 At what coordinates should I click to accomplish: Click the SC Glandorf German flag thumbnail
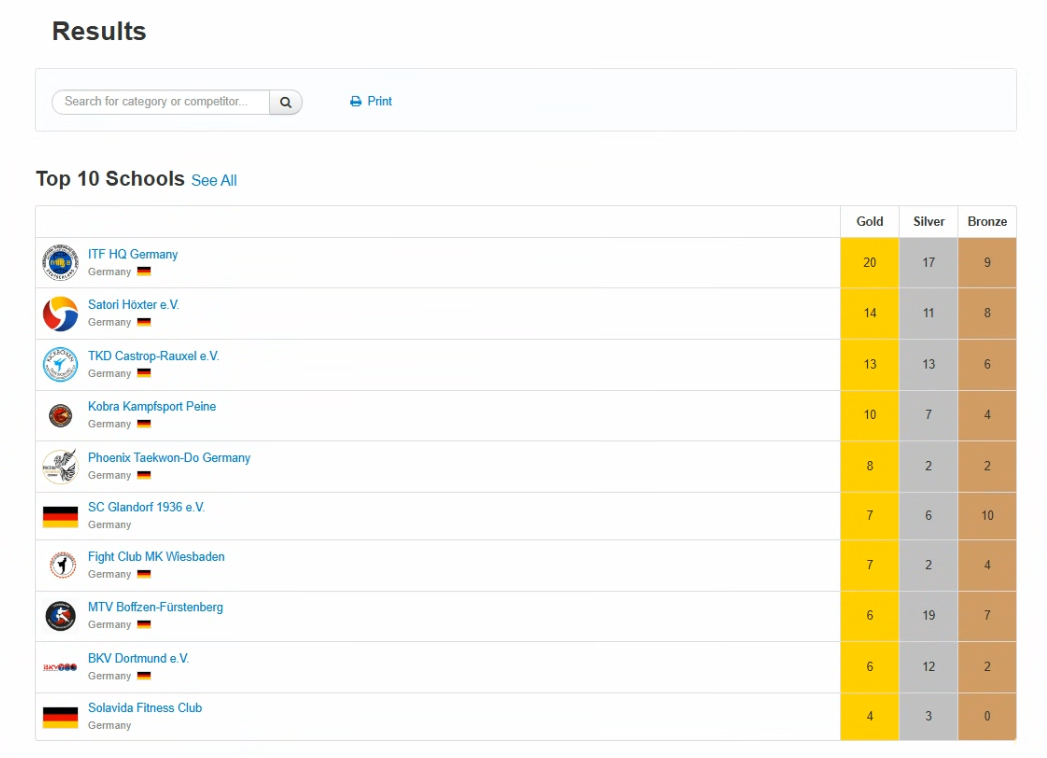pos(60,517)
